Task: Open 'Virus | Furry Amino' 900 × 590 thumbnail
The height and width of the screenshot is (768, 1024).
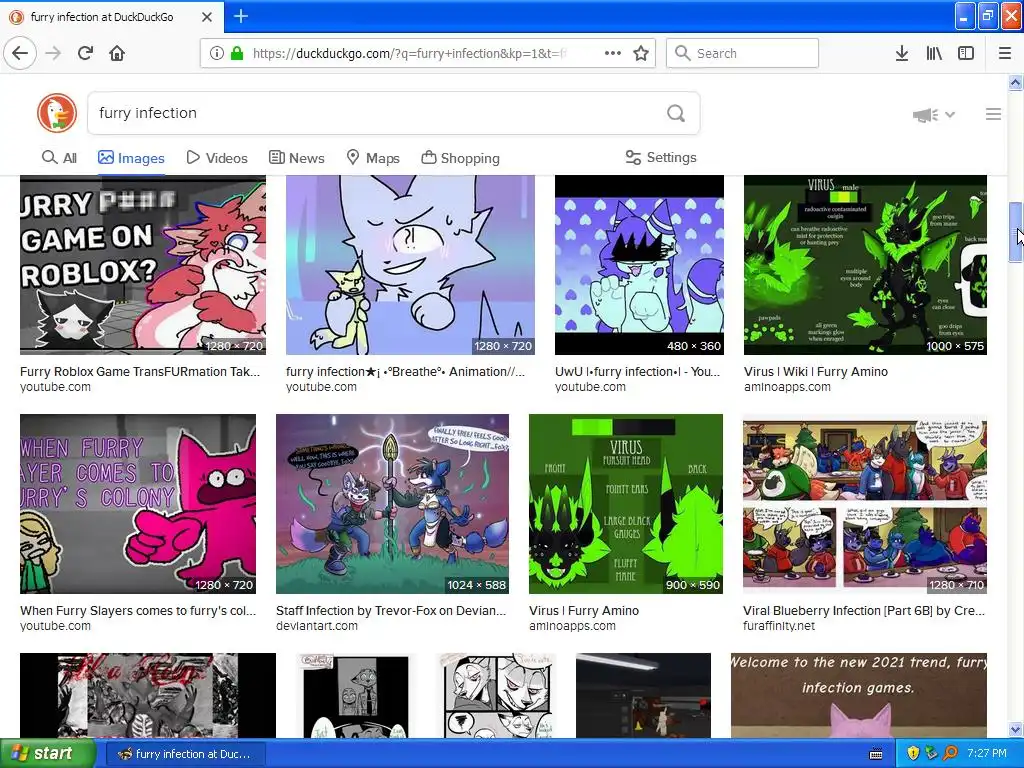Action: 626,504
